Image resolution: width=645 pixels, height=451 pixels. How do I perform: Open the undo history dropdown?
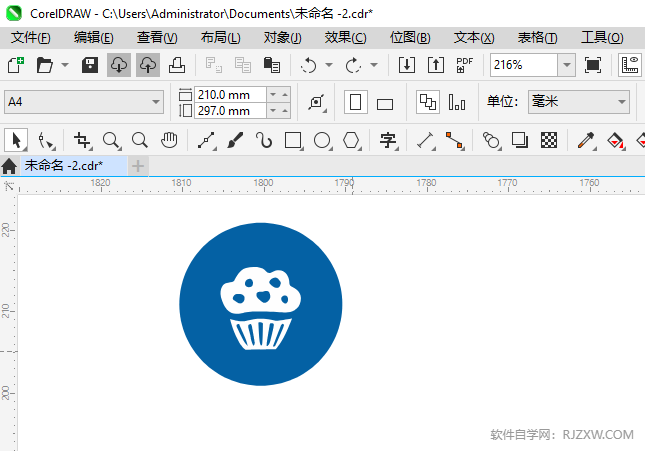(329, 65)
